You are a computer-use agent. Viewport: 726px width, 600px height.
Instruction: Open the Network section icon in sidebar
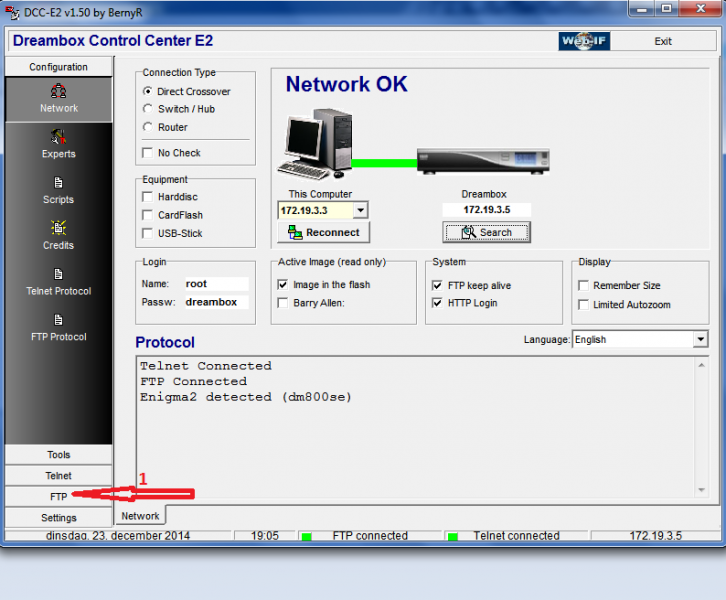[58, 93]
